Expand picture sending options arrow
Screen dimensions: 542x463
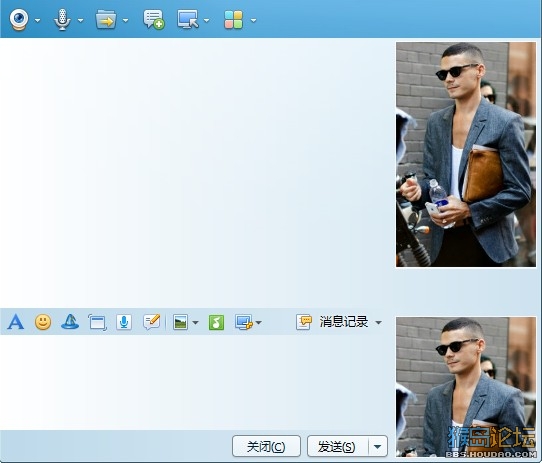pyautogui.click(x=195, y=323)
